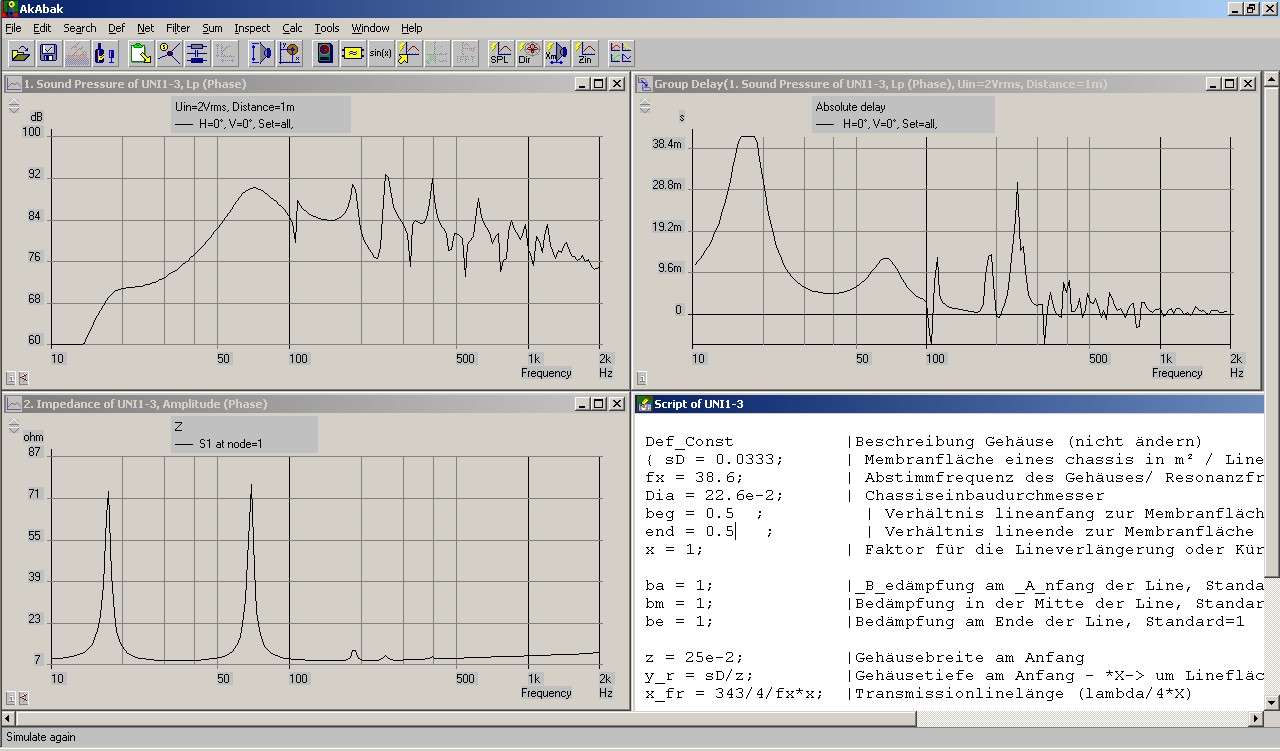Click the Zin input impedance icon
The image size is (1280, 751).
pyautogui.click(x=585, y=54)
